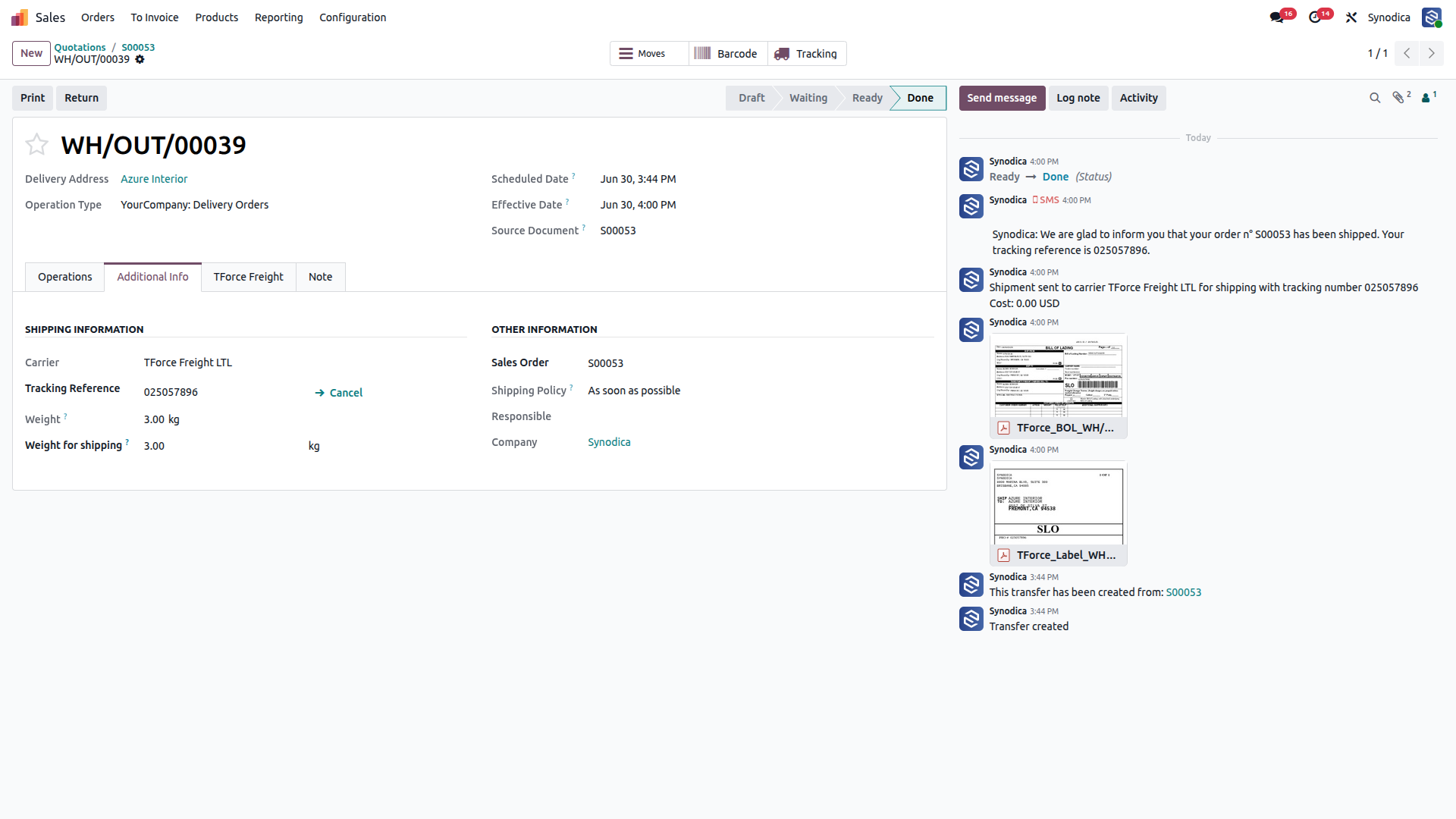Open the TForce shipping label thumbnail
This screenshot has width=1456, height=819.
pyautogui.click(x=1058, y=504)
